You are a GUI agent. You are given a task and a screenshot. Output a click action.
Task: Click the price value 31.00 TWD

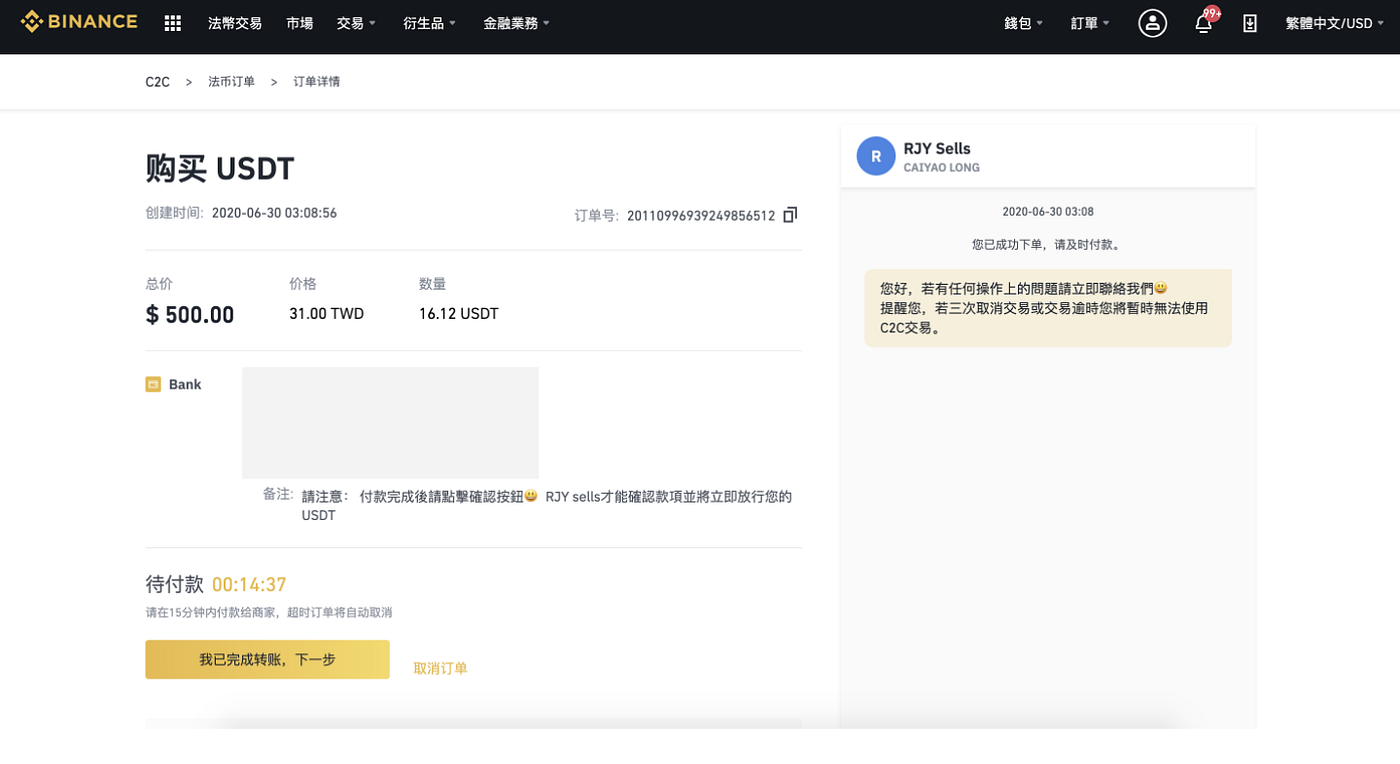(326, 314)
